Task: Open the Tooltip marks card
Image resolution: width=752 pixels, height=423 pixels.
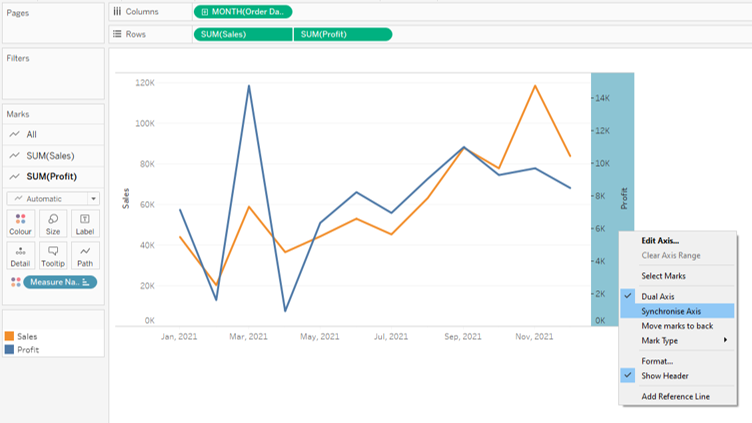Action: coord(53,255)
